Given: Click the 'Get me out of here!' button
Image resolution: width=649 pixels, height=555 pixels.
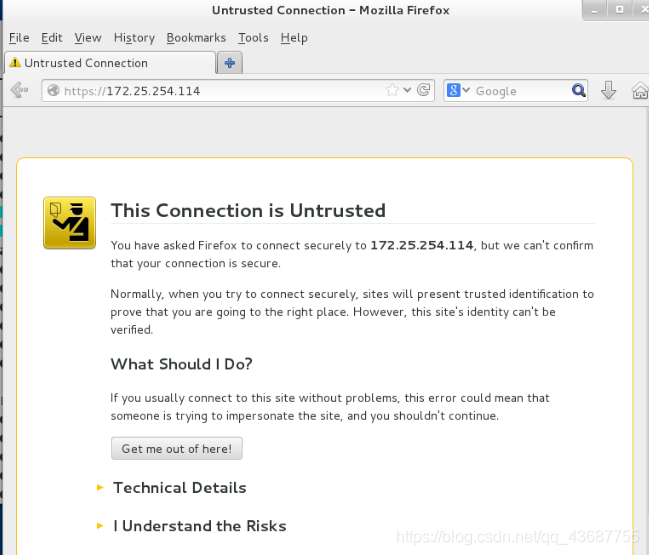Looking at the screenshot, I should [177, 448].
